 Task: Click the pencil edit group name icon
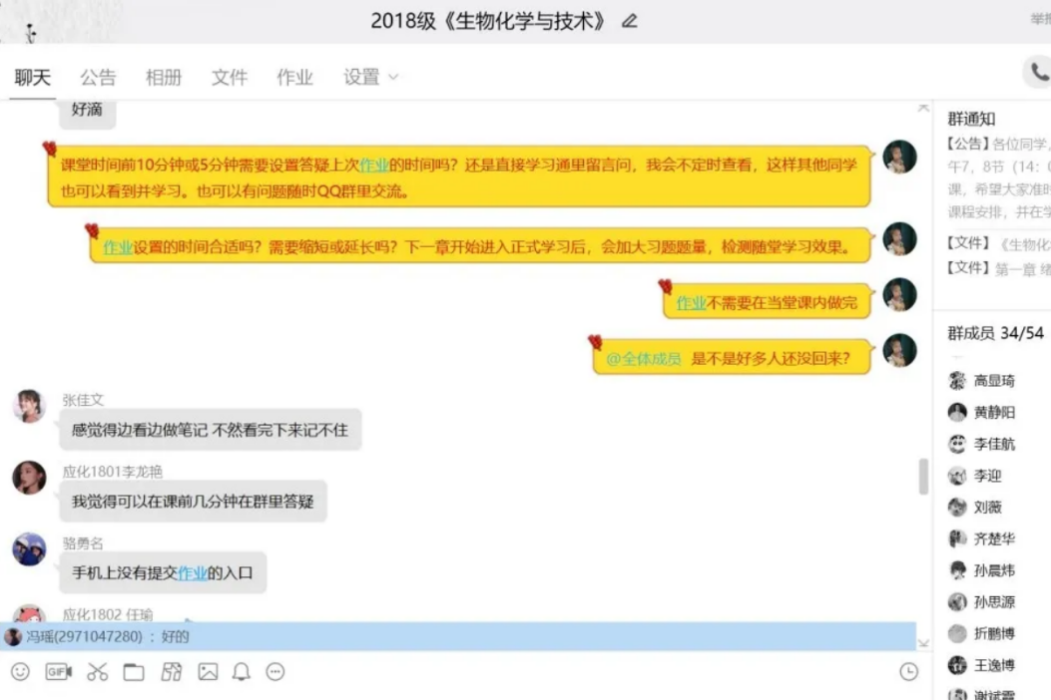coord(629,21)
